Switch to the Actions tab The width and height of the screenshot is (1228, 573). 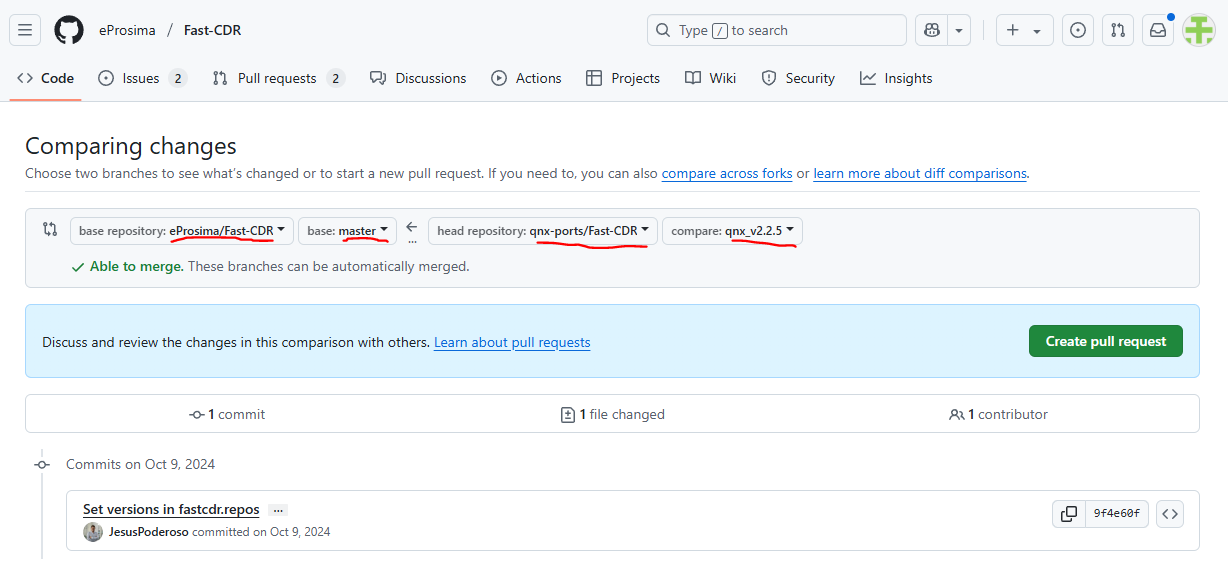526,78
